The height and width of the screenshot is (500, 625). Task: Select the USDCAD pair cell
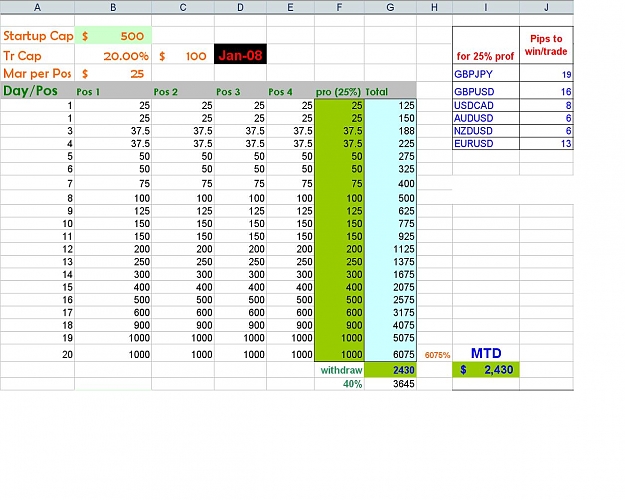pos(486,105)
